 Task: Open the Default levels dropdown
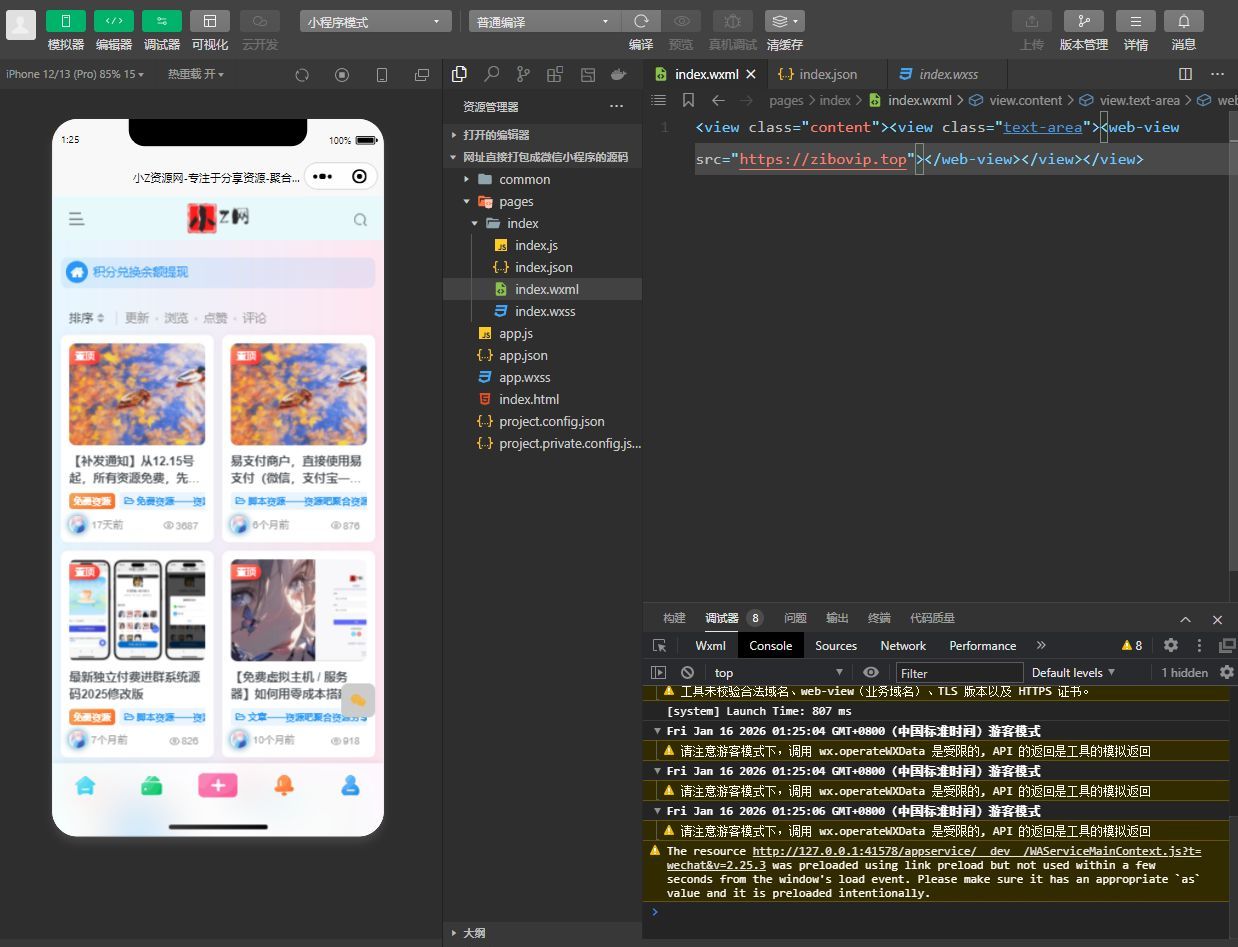pos(1073,673)
